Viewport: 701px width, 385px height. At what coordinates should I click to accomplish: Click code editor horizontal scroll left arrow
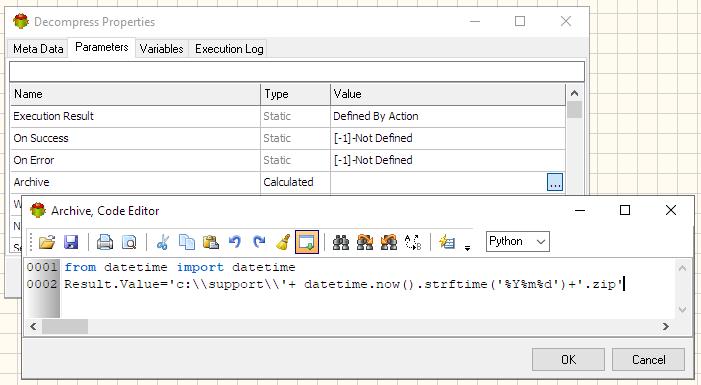pyautogui.click(x=33, y=326)
